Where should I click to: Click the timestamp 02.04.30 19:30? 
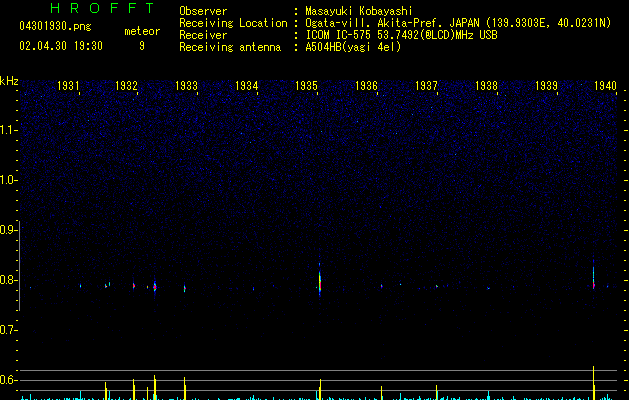tap(61, 46)
